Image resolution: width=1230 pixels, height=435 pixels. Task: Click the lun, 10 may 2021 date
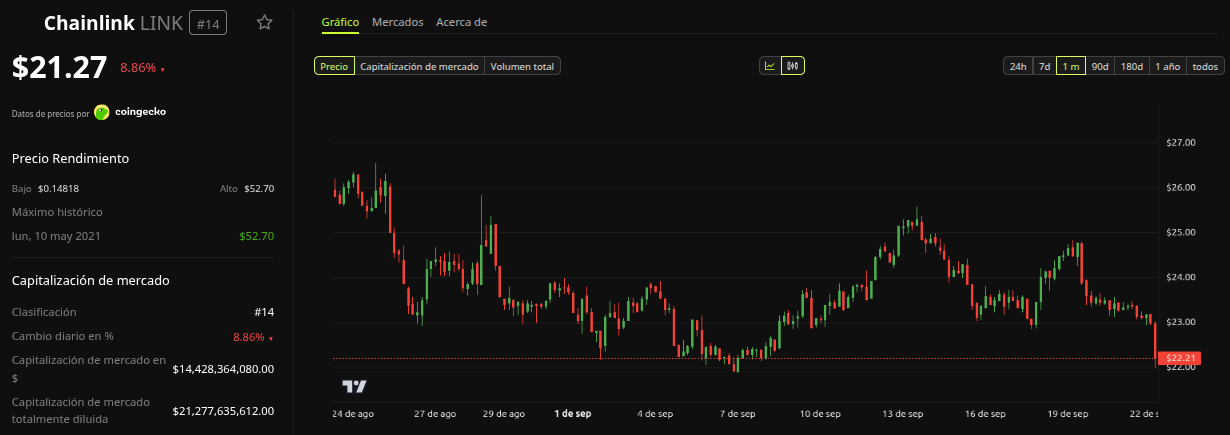[x=54, y=236]
